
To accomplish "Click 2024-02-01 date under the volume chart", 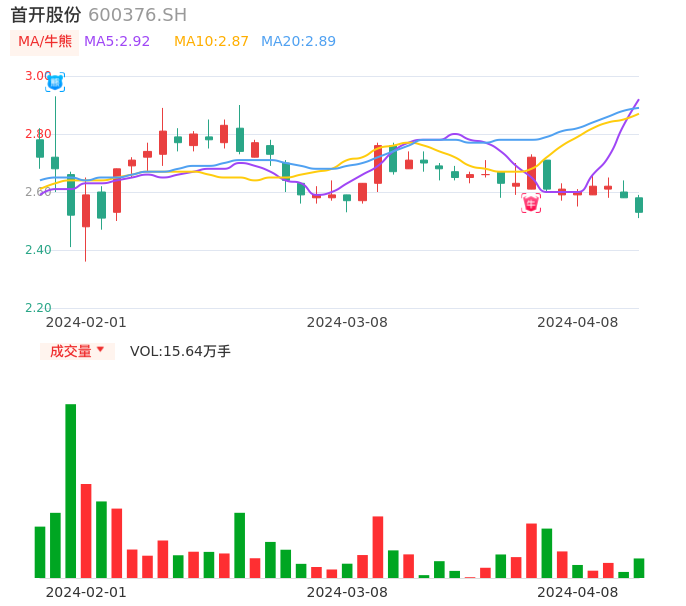I will [86, 592].
